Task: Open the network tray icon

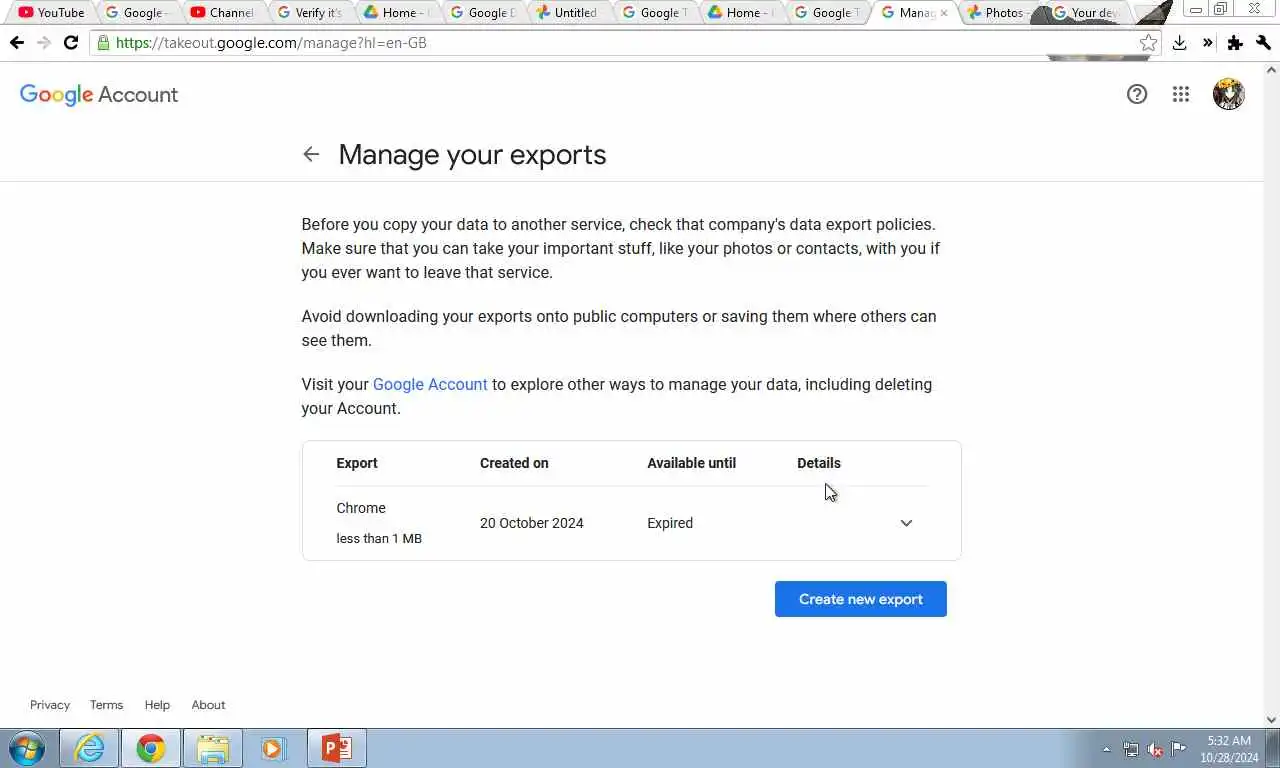Action: pyautogui.click(x=1131, y=749)
